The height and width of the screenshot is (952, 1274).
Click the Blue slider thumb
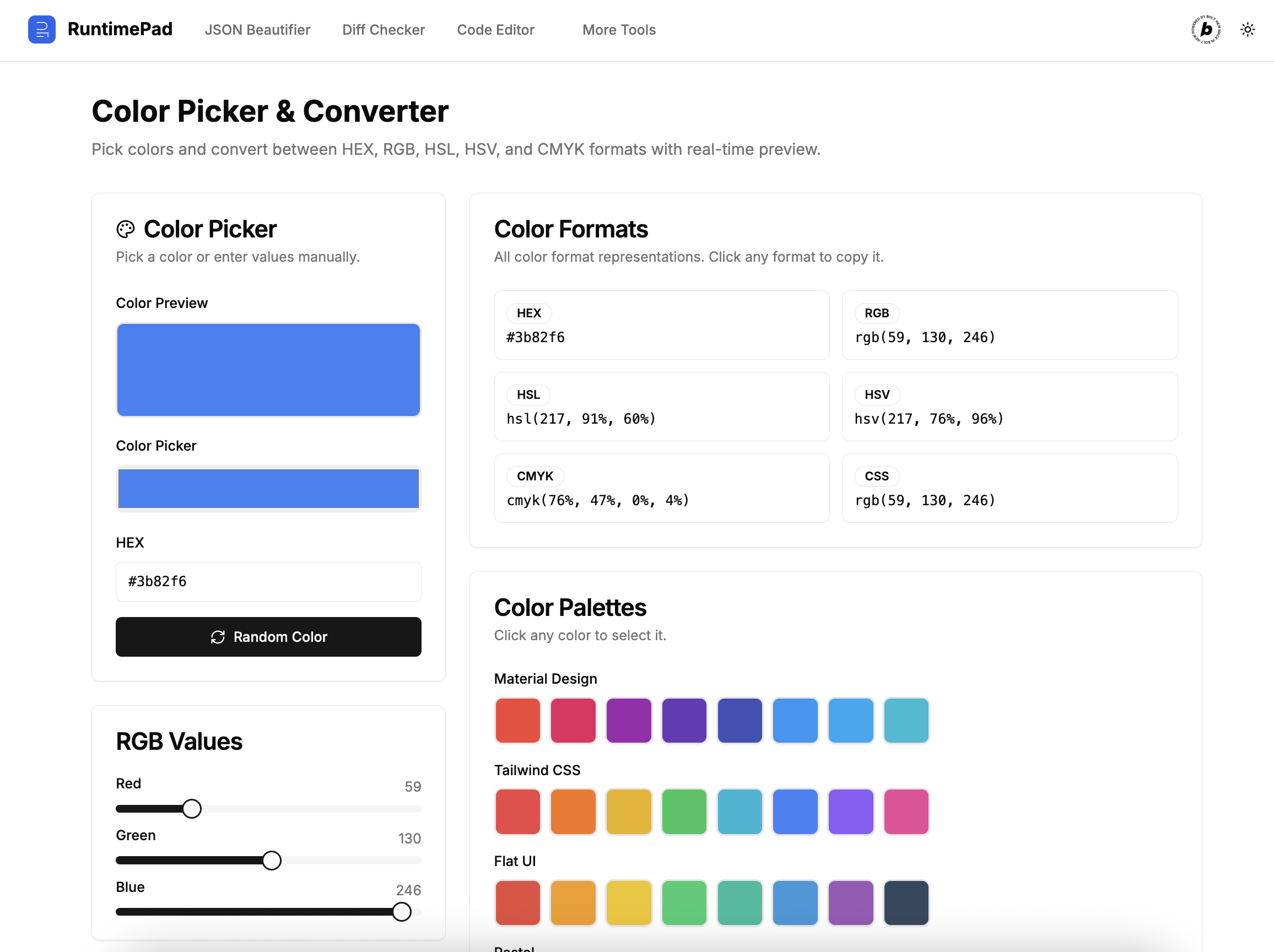point(402,912)
